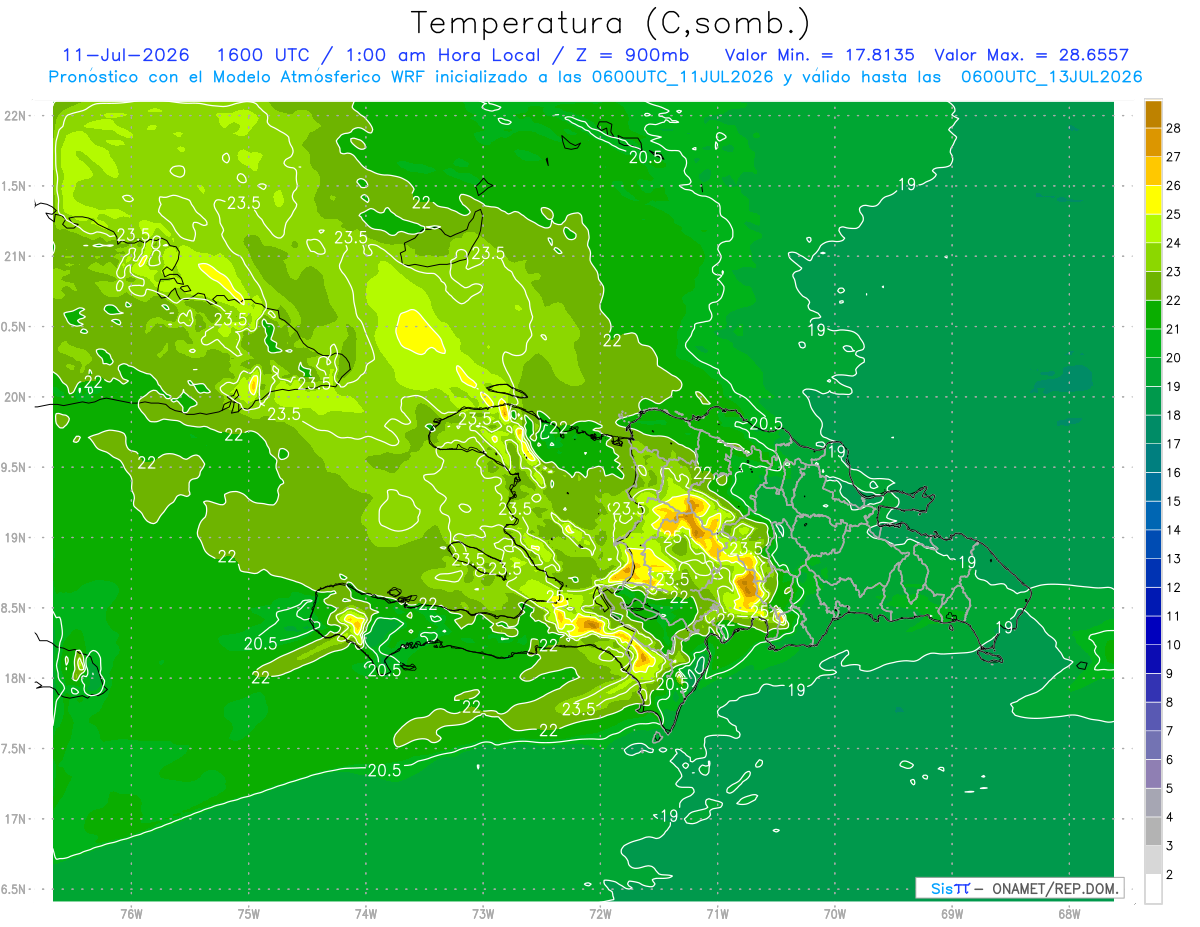Click the blue swatch between 12 and 13

coord(1153,572)
